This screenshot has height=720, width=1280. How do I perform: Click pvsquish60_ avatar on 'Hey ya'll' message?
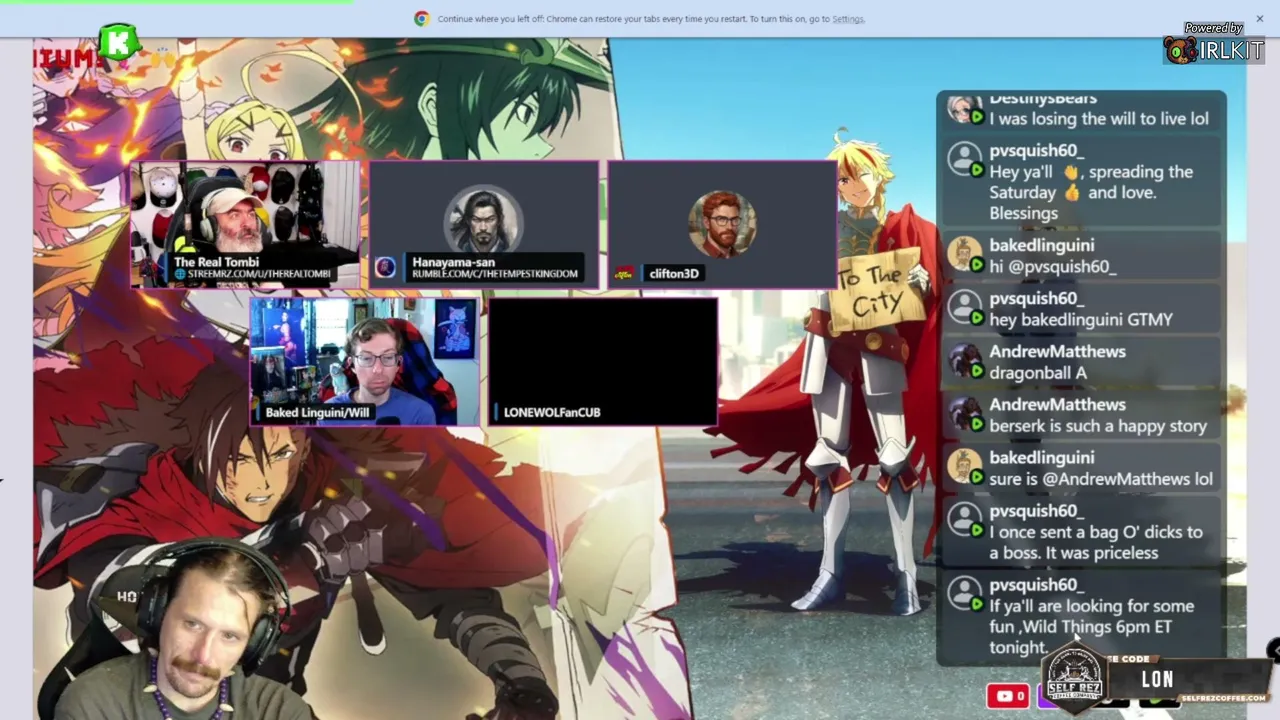coord(965,158)
